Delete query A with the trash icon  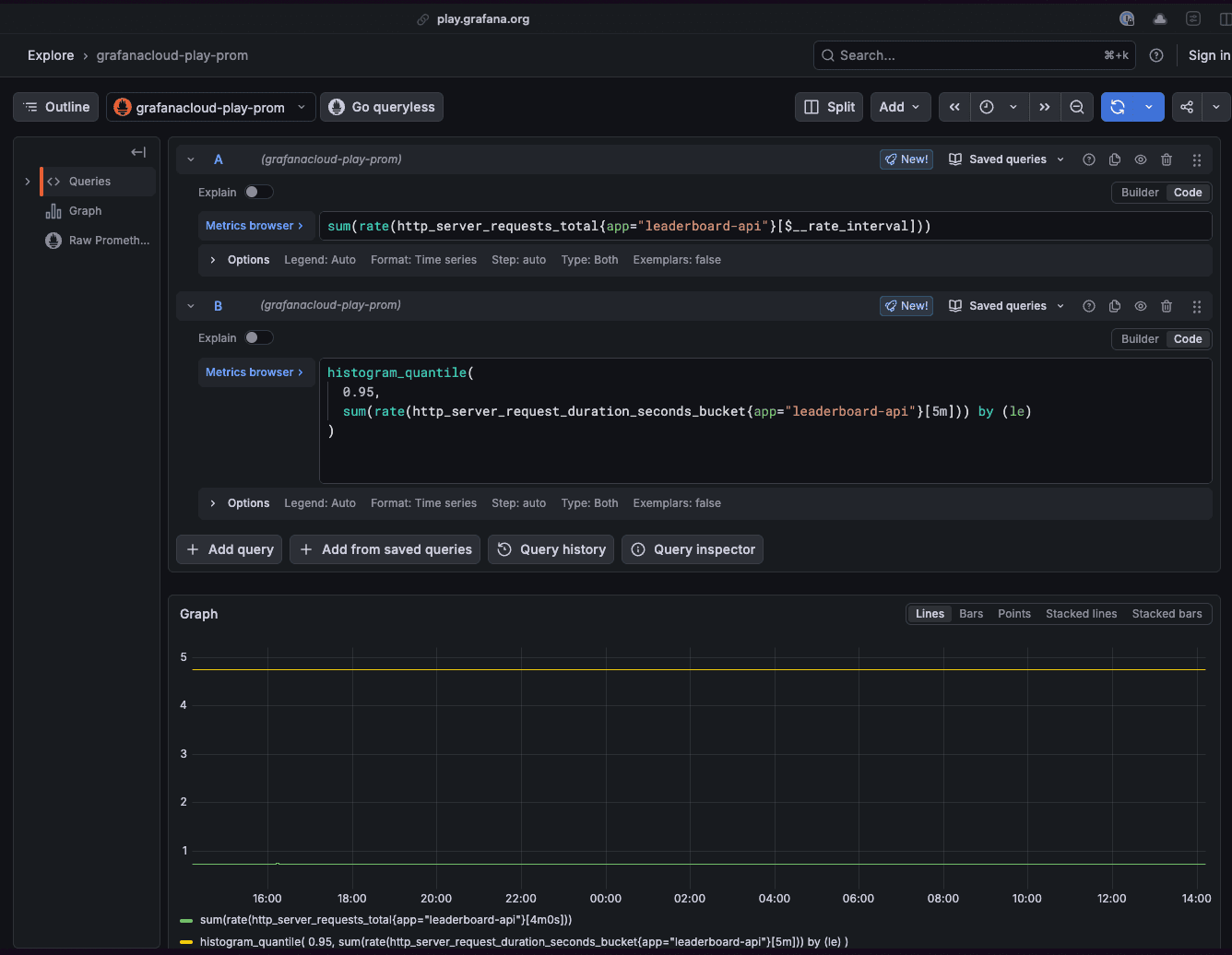pos(1167,159)
